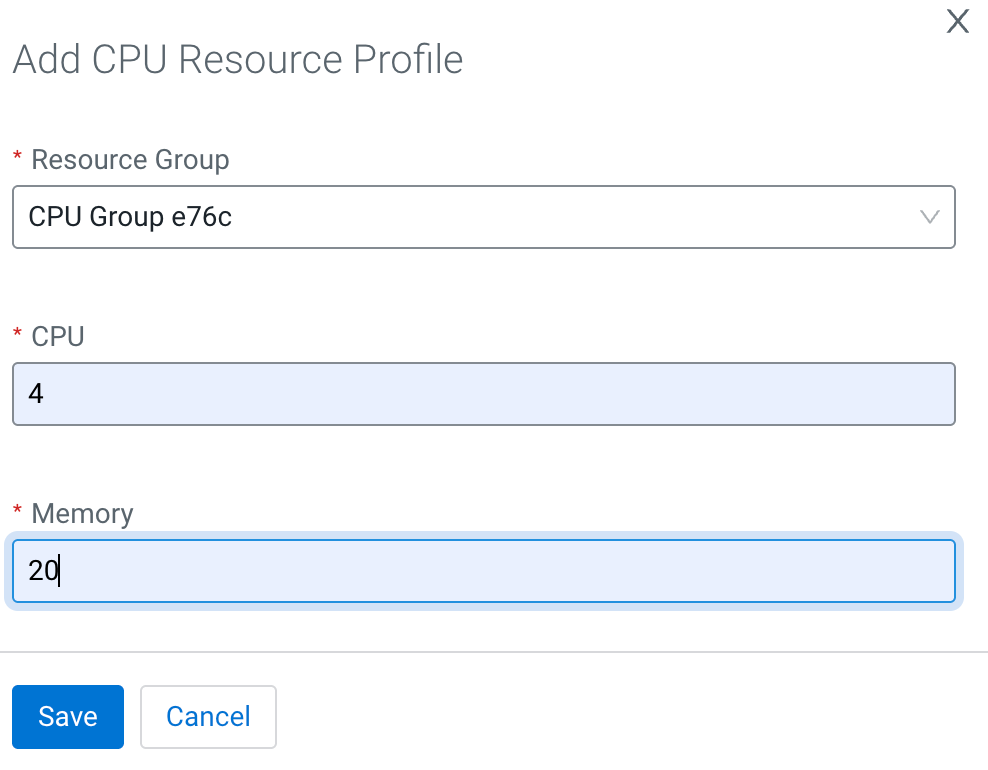Screen dimensions: 988x770
Task: Click the value 20 in Memory field
Action: tap(43, 572)
